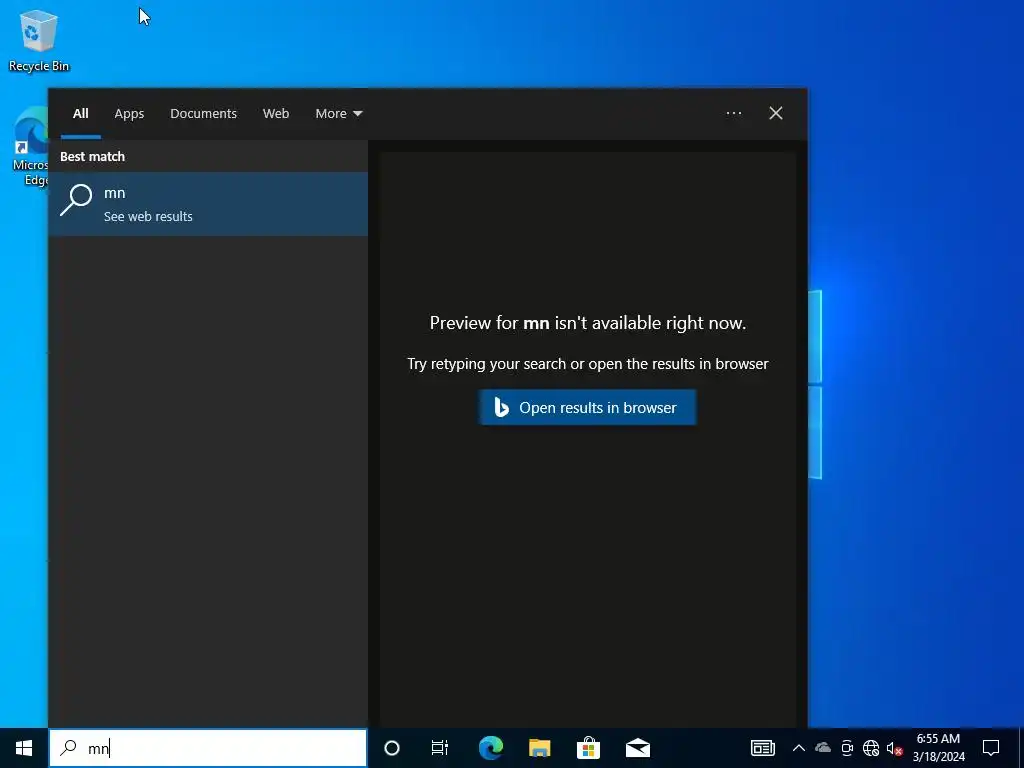Image resolution: width=1024 pixels, height=768 pixels.
Task: Open the Mail app from taskbar
Action: [637, 748]
